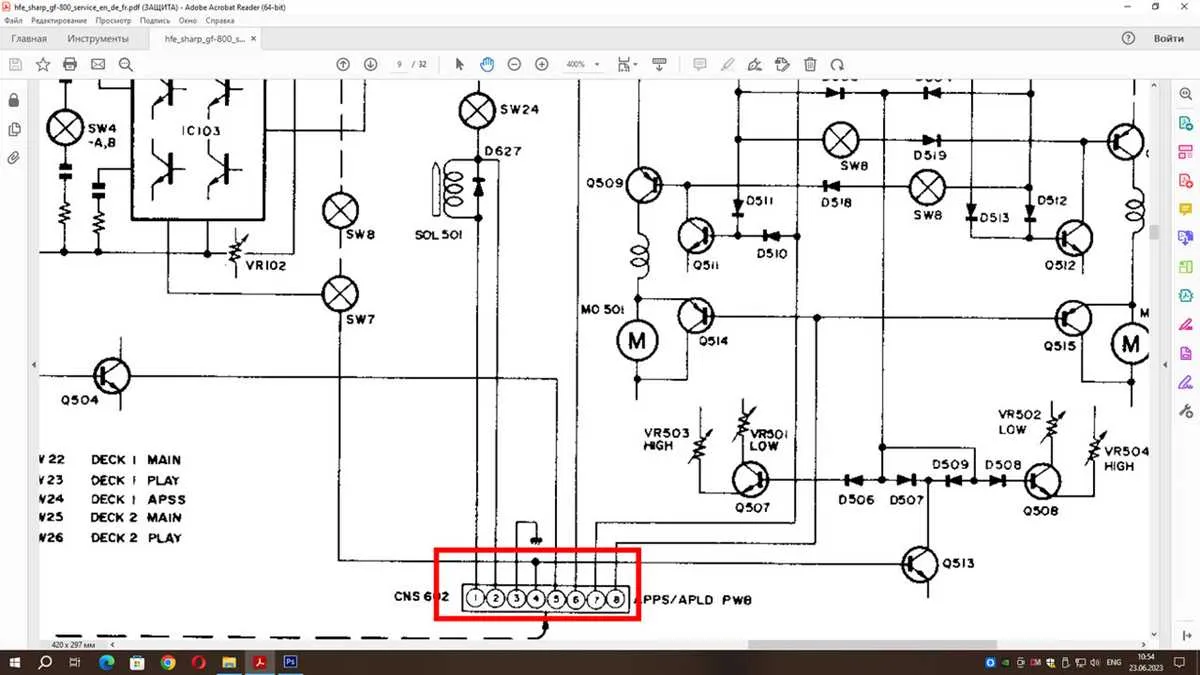Show page thumbnails panel
The width and height of the screenshot is (1200, 675).
click(x=14, y=129)
